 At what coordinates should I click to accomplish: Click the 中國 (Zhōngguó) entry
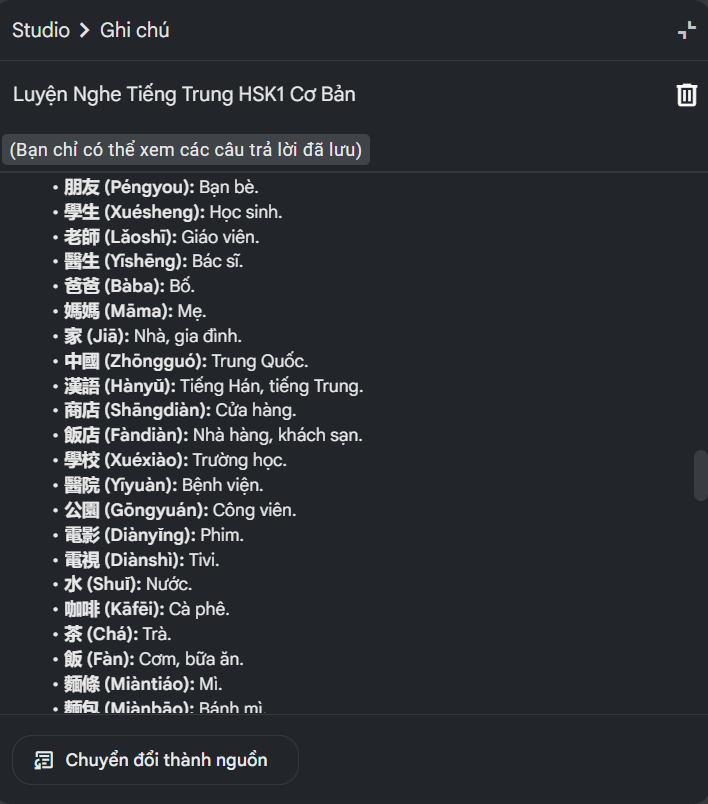186,361
